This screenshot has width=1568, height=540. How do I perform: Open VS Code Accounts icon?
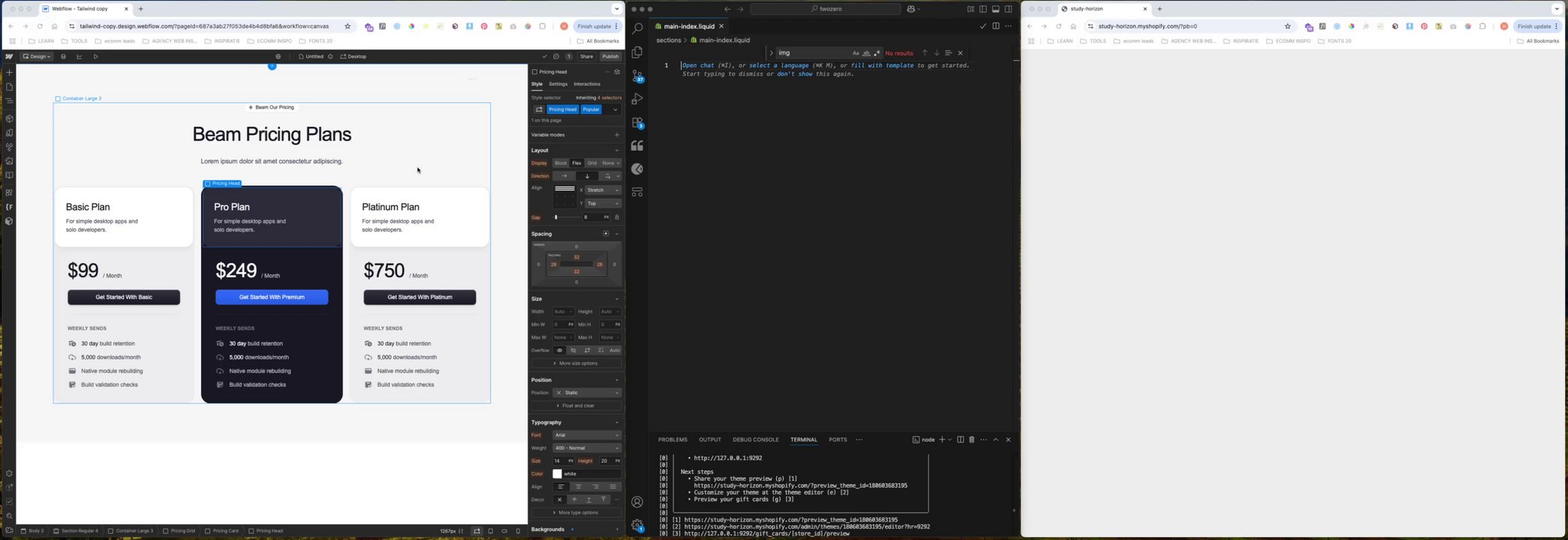637,502
